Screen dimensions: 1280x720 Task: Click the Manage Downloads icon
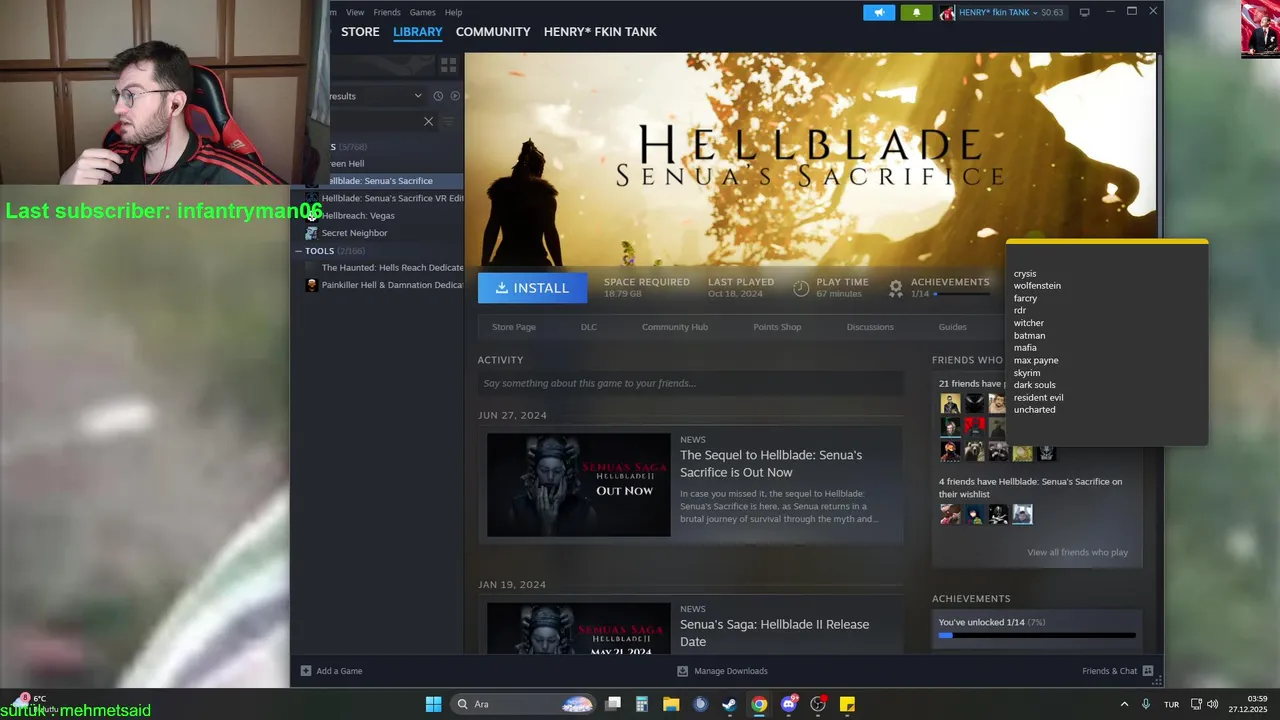tap(682, 671)
